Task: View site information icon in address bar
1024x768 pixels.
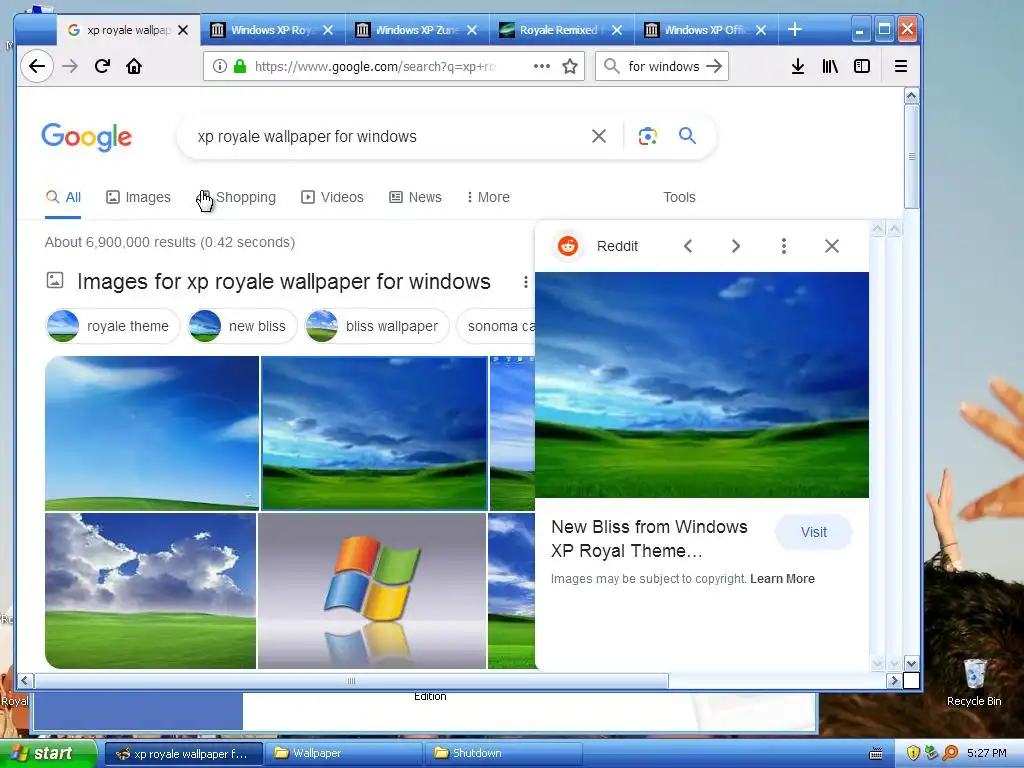Action: point(220,66)
